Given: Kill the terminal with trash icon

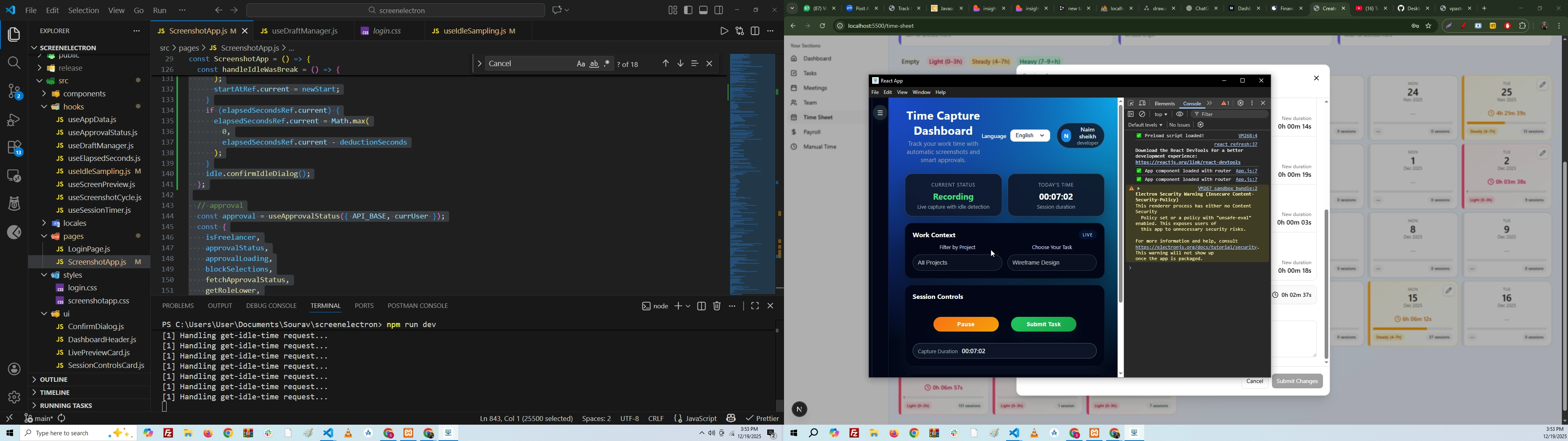Looking at the screenshot, I should click(x=717, y=306).
